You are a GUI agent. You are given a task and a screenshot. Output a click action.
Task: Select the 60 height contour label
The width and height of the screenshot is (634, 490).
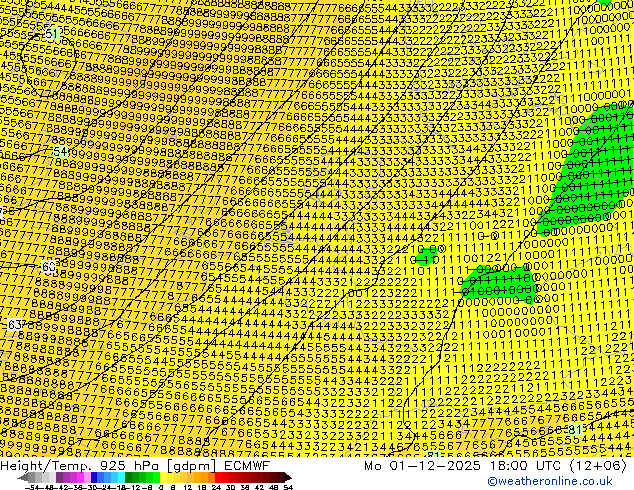pos(49,267)
